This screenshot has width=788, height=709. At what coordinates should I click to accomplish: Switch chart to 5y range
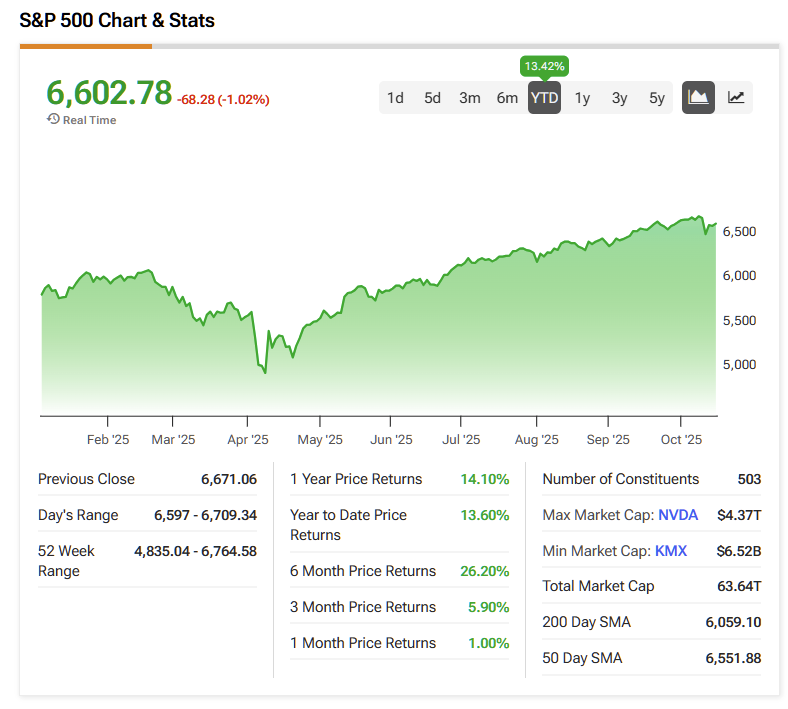point(656,98)
